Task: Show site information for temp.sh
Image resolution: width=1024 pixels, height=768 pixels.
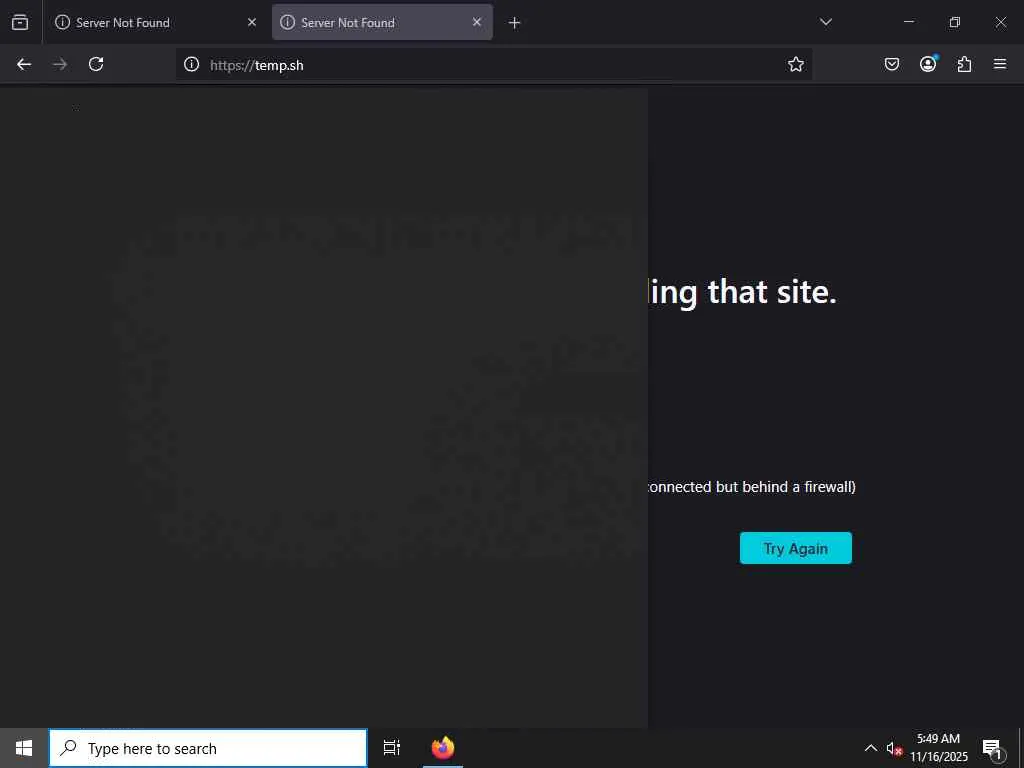Action: point(191,64)
